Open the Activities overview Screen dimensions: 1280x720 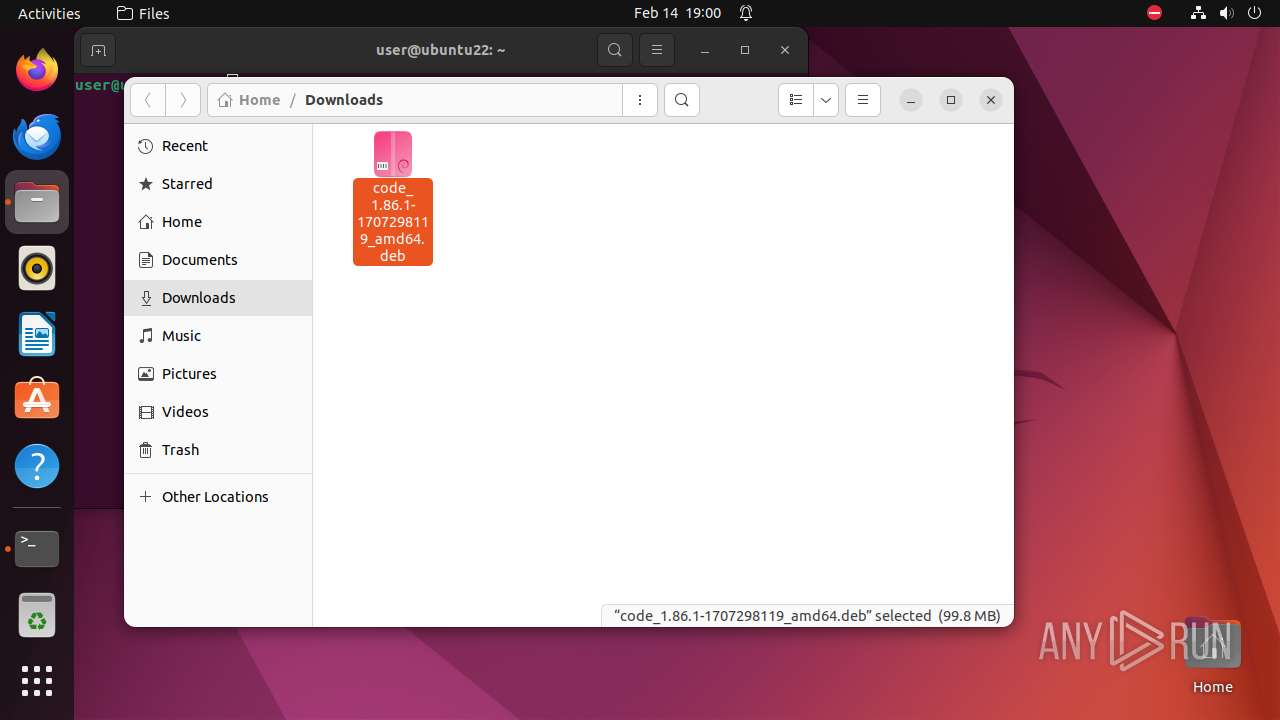(49, 13)
